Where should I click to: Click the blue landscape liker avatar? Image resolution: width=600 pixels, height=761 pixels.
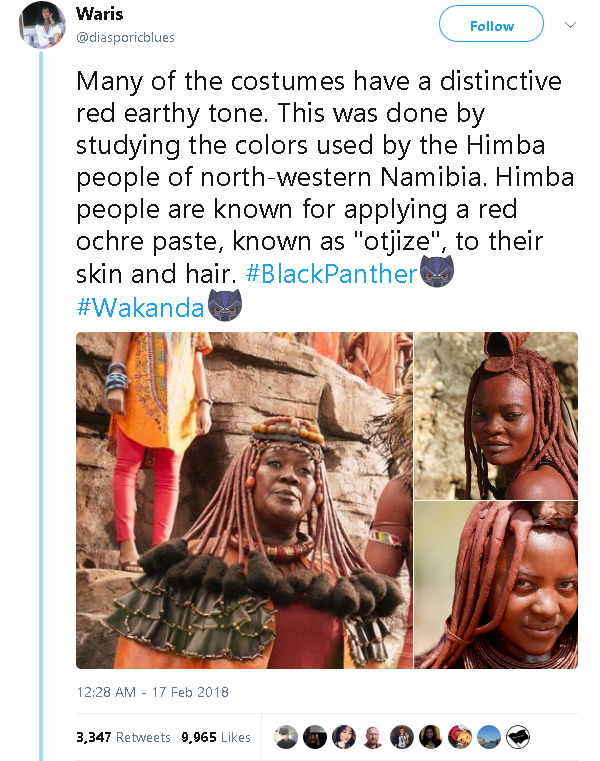[489, 737]
